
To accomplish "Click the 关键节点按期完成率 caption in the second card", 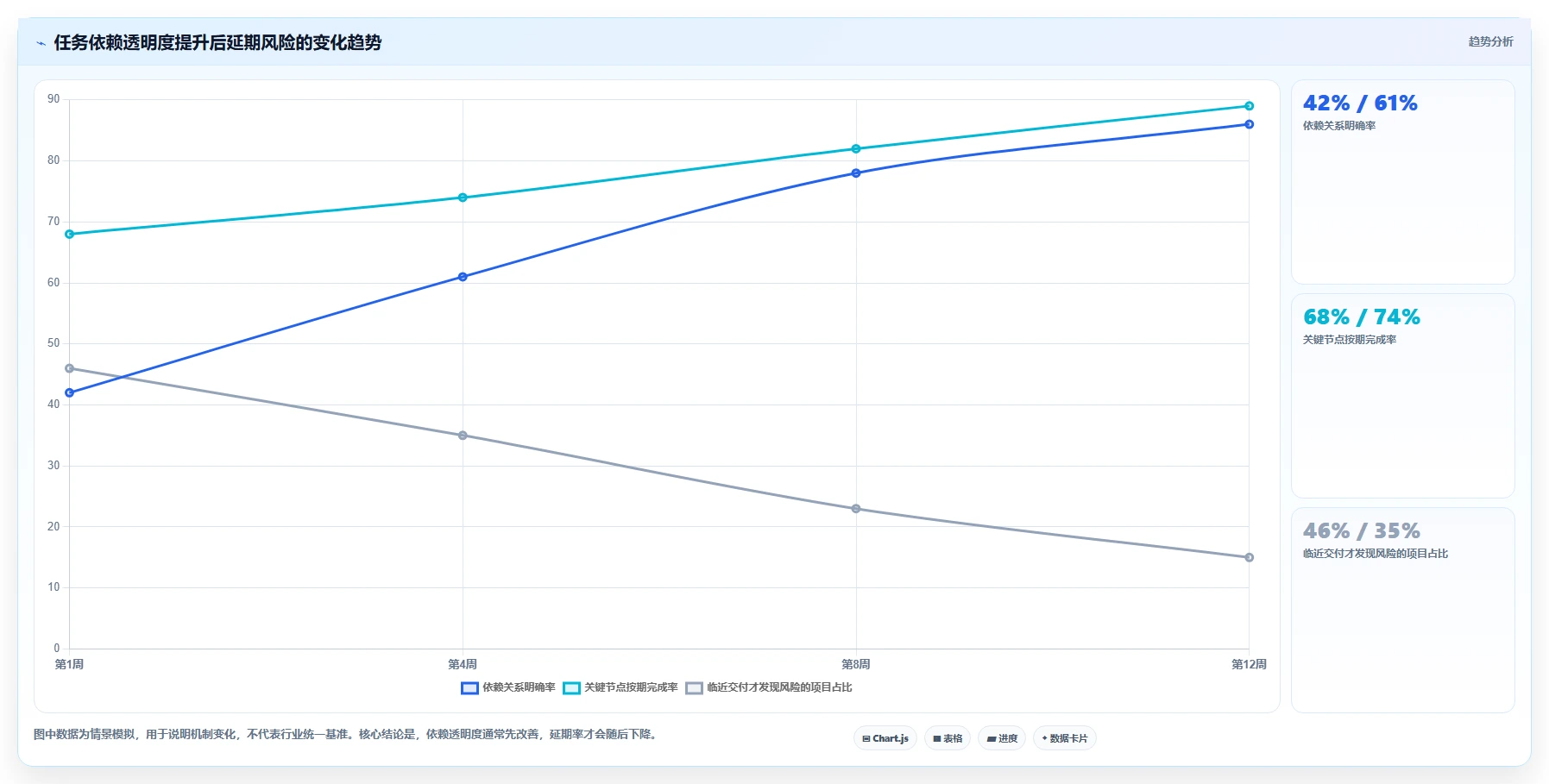I will pyautogui.click(x=1350, y=340).
